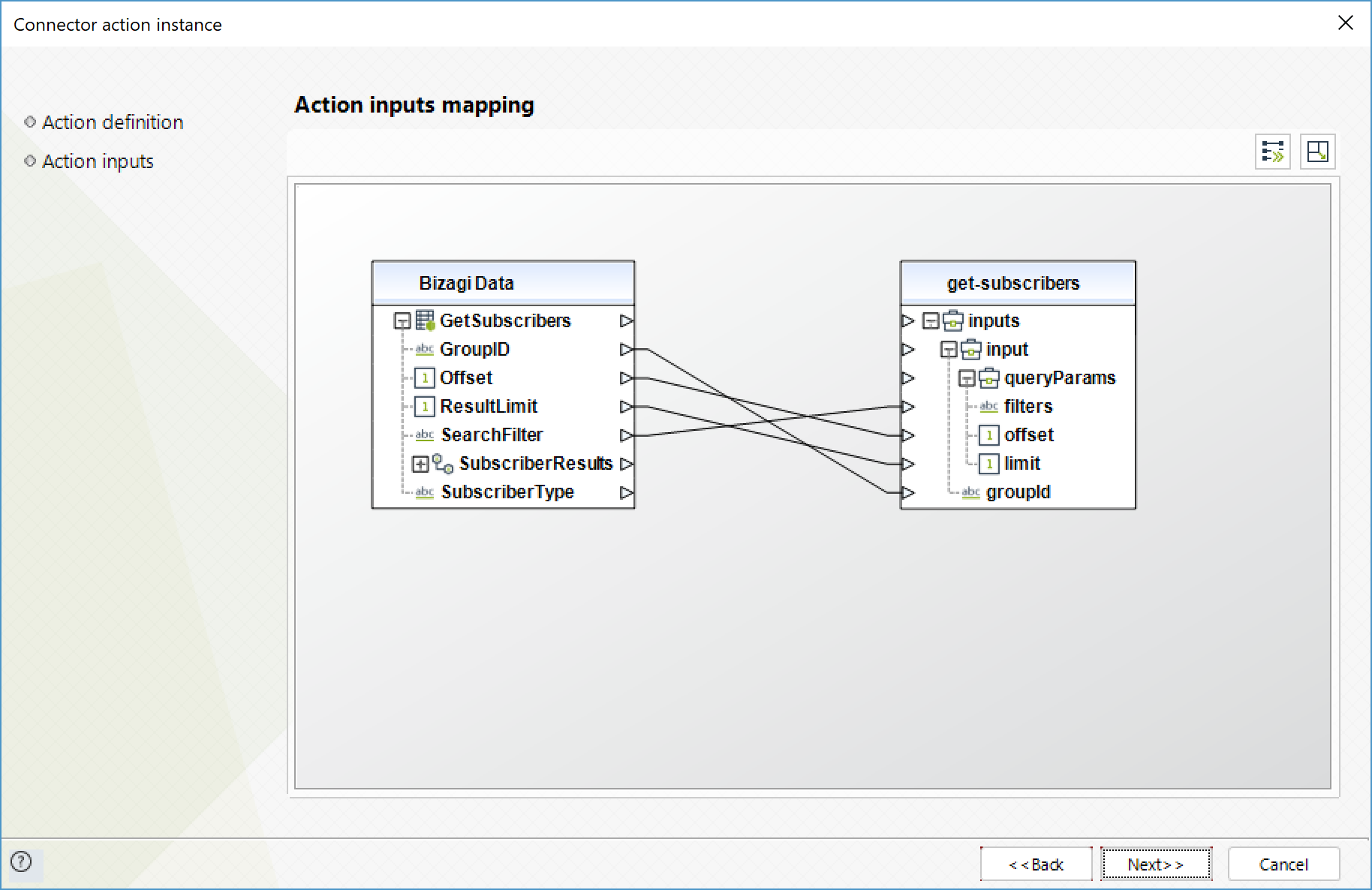Click the abc icon beside SearchFilter
The height and width of the screenshot is (890, 1372).
click(x=425, y=434)
